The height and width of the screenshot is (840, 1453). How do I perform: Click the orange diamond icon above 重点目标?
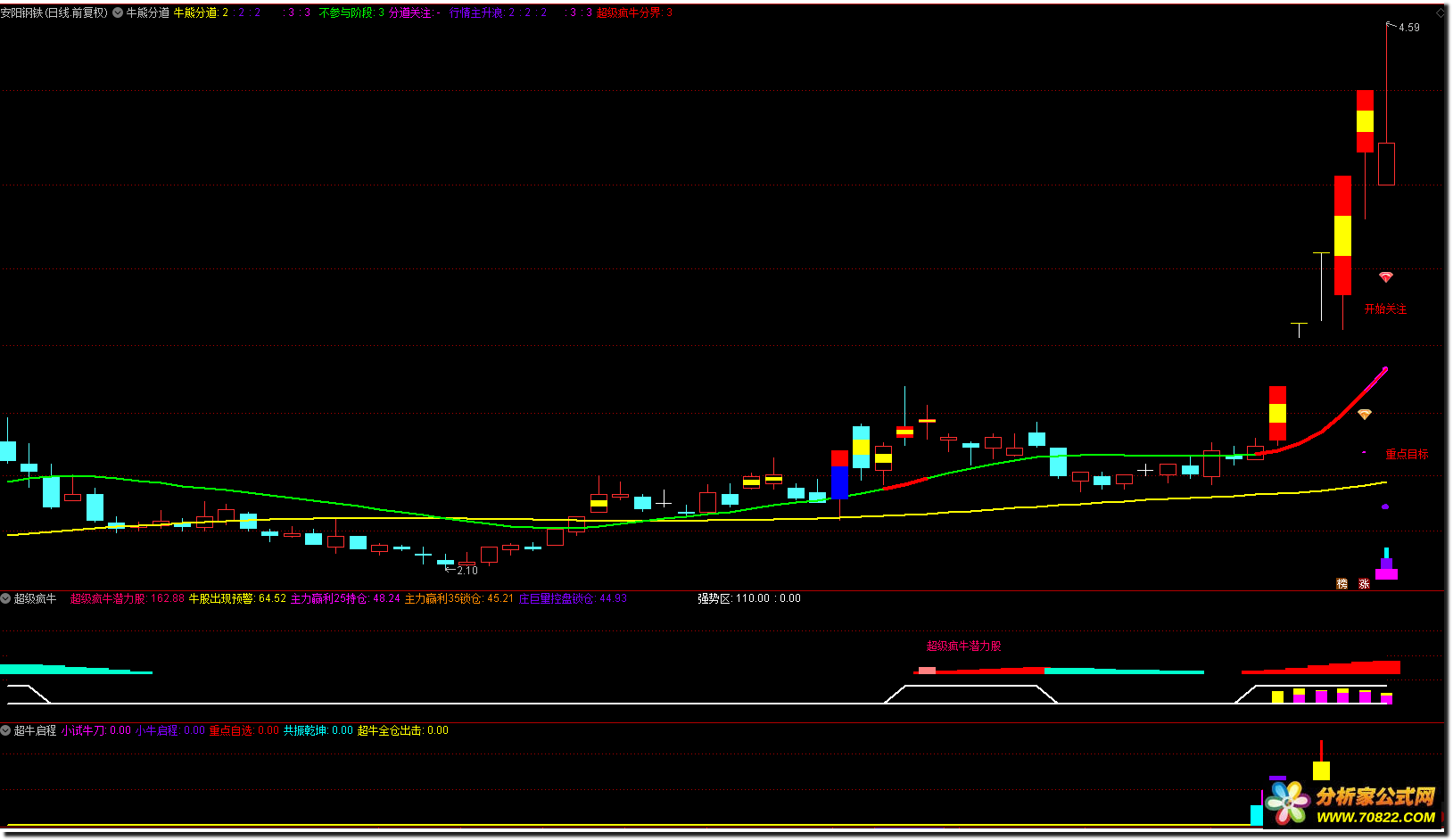1365,415
